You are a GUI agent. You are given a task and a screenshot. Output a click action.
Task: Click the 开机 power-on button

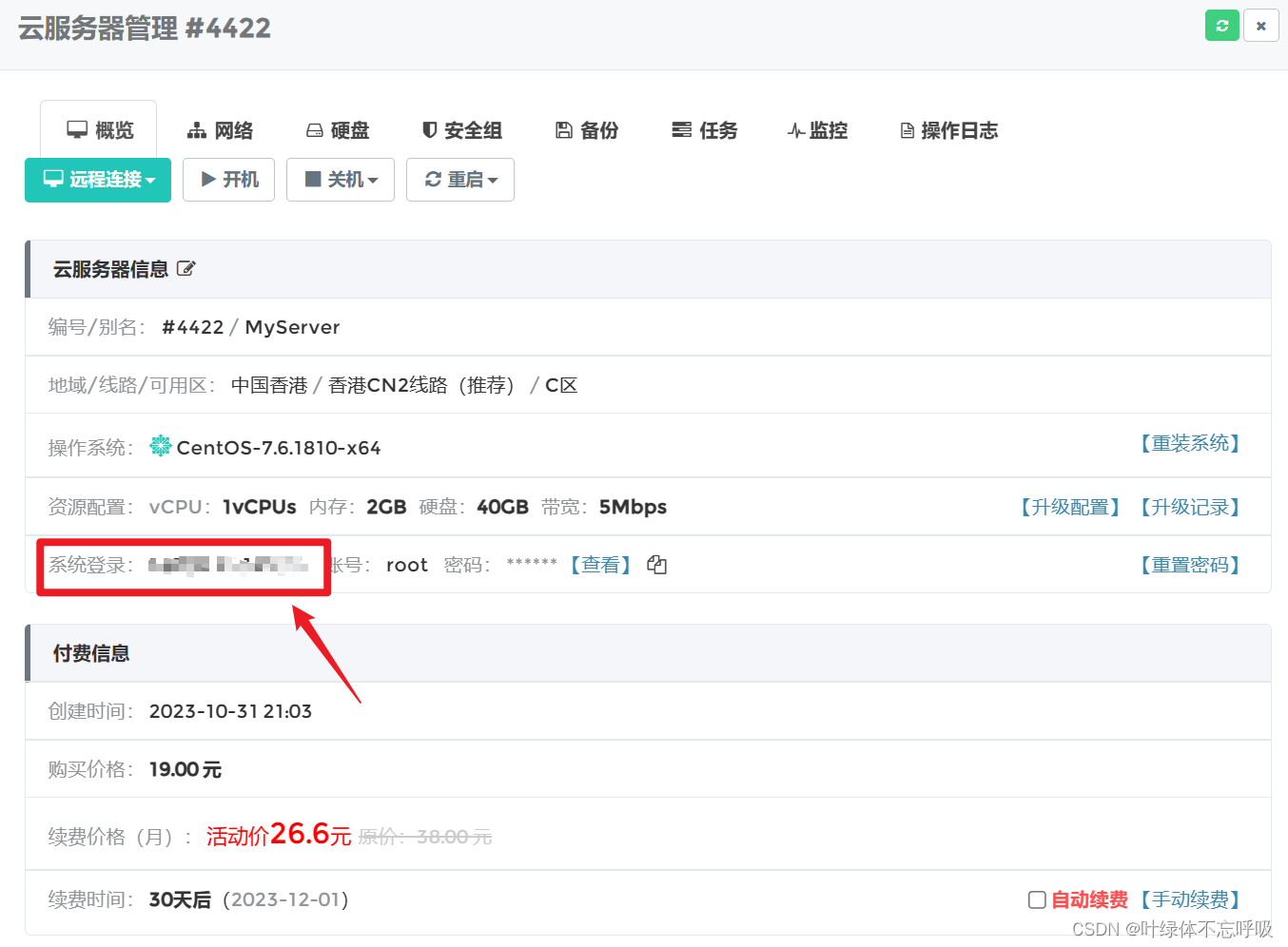pos(229,180)
